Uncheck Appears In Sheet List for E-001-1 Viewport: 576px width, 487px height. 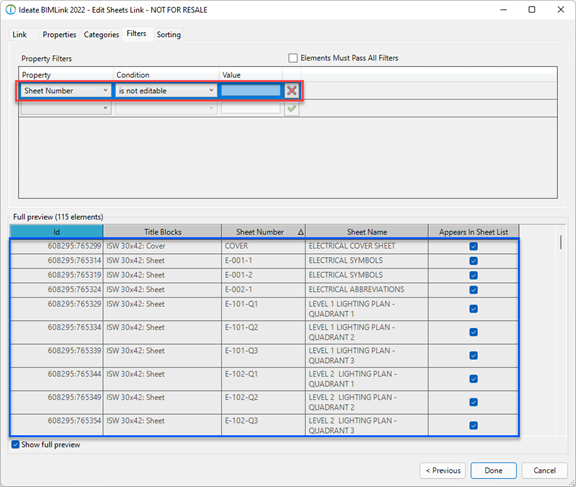pos(474,261)
